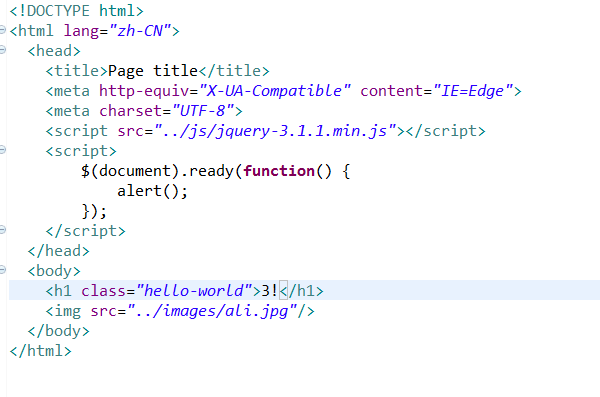Screen dimensions: 600x397
Task: Click the $(document).ready call
Action: (161, 171)
